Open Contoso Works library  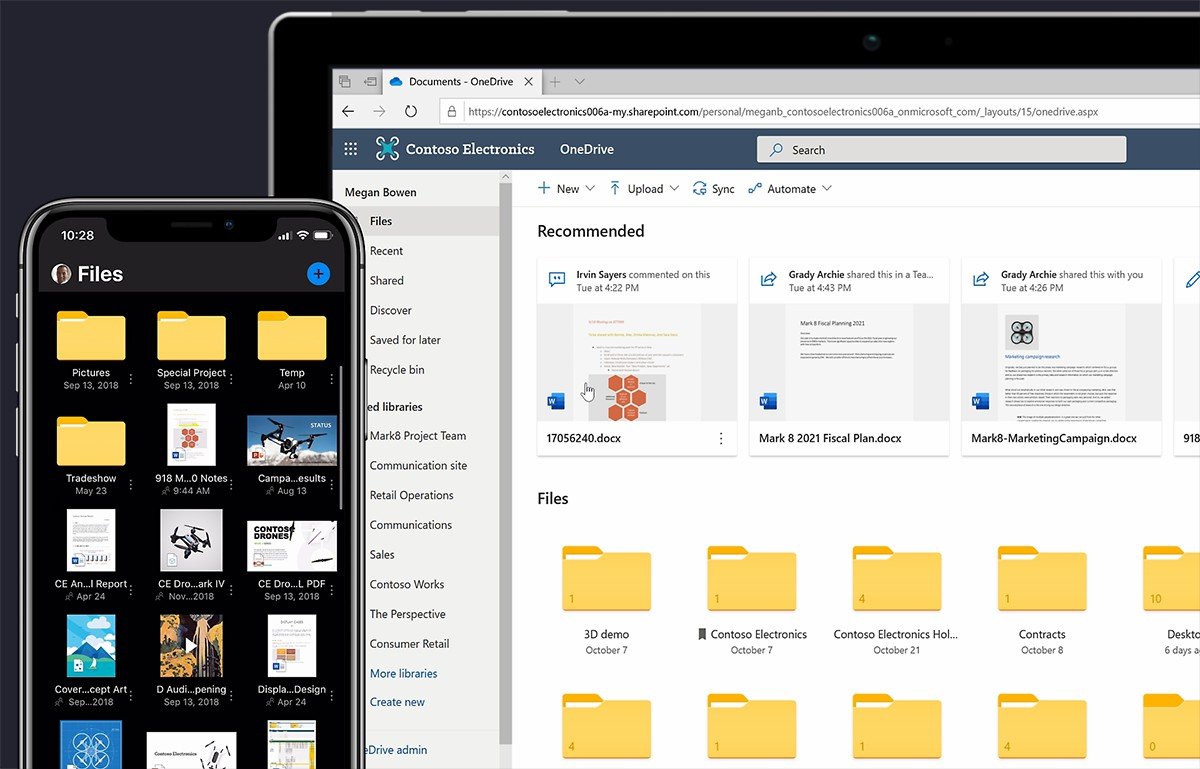pos(407,585)
